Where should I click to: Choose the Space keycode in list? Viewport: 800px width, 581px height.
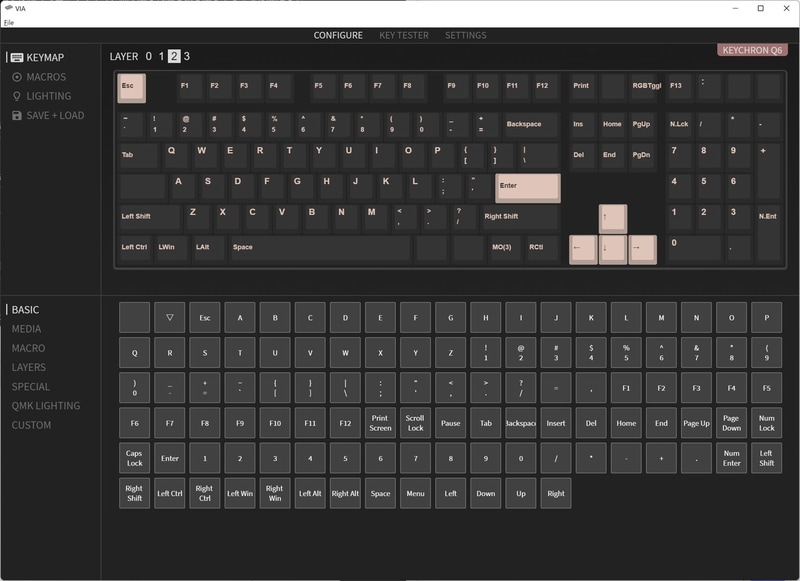pyautogui.click(x=380, y=493)
